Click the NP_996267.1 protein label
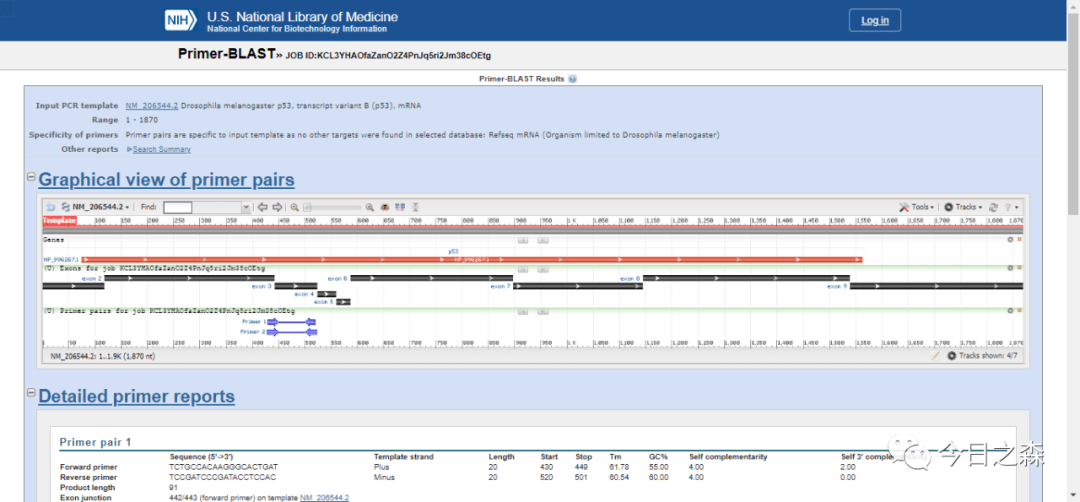Screen dimensions: 1080x502 click(x=61, y=259)
